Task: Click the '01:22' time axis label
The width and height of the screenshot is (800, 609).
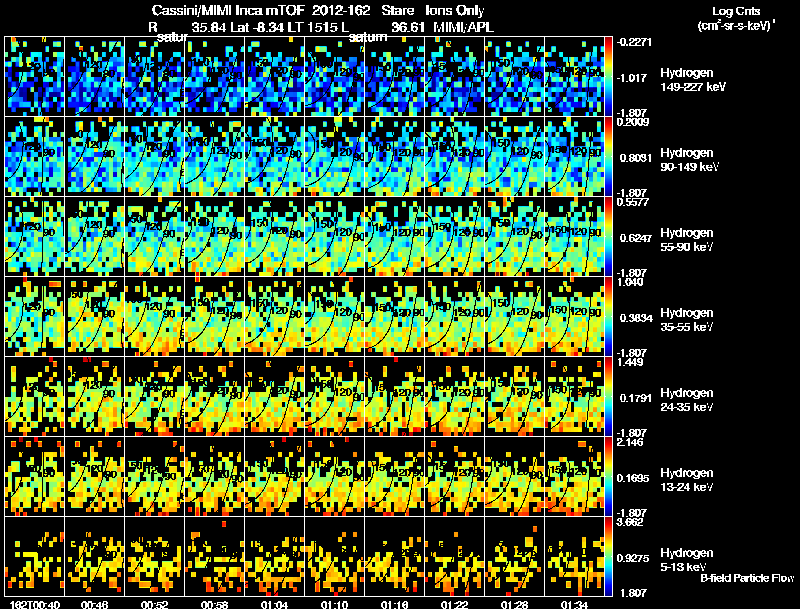Action: (x=454, y=604)
